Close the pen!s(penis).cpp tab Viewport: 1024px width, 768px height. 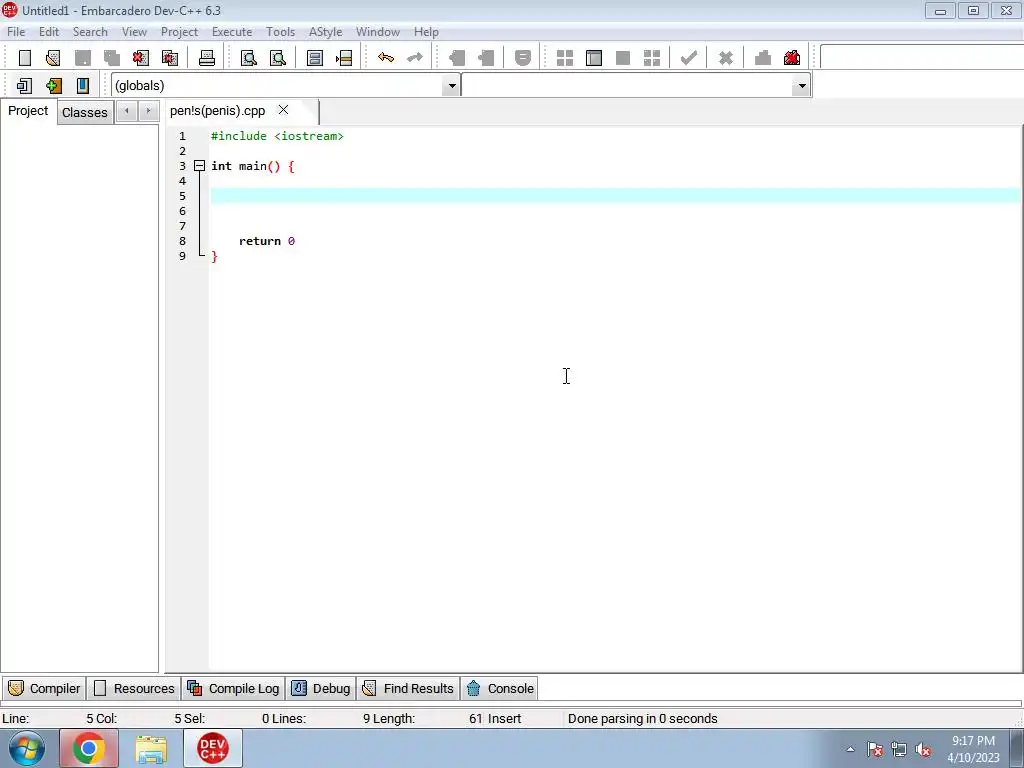click(x=283, y=110)
